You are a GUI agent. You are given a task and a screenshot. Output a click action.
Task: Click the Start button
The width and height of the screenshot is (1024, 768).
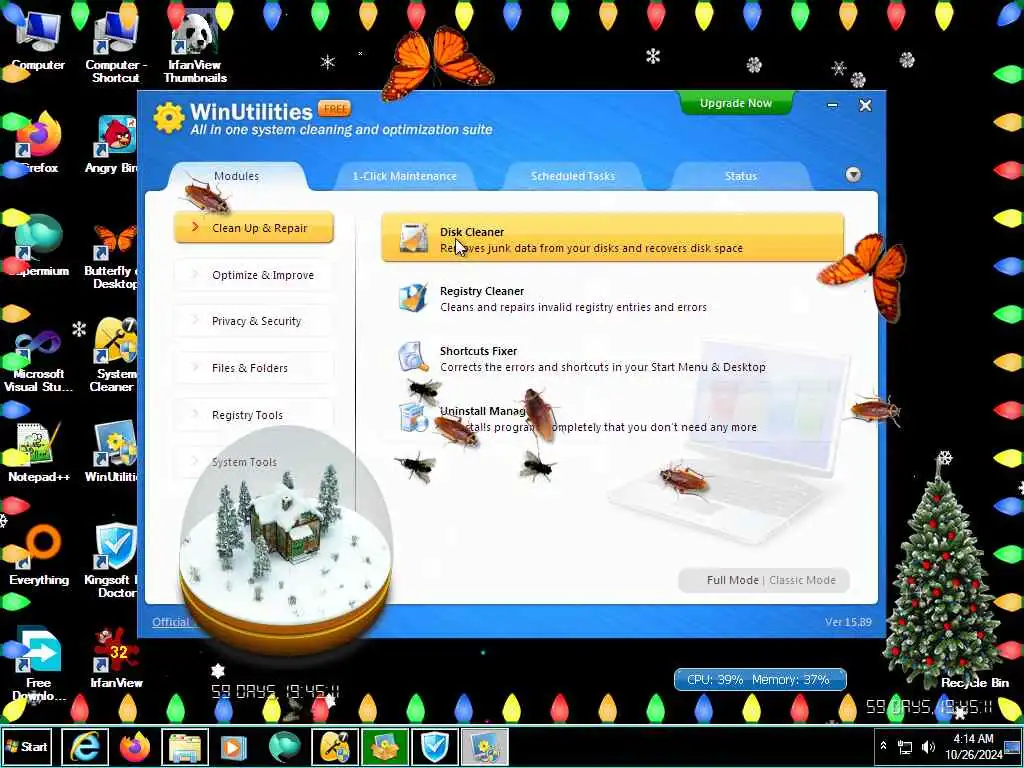[x=27, y=746]
